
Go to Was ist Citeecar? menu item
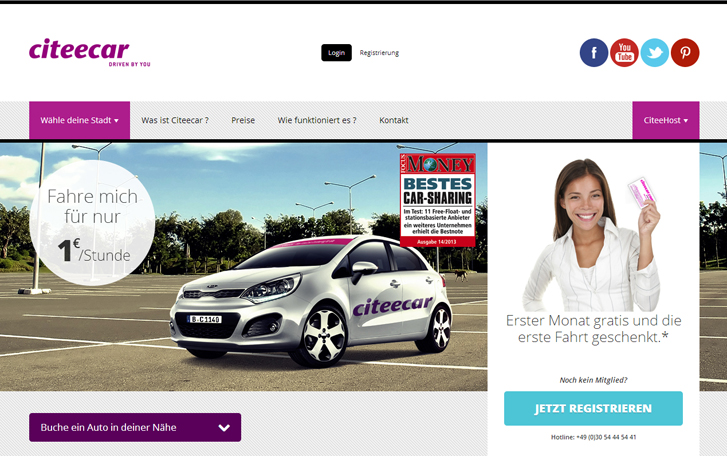tap(175, 120)
